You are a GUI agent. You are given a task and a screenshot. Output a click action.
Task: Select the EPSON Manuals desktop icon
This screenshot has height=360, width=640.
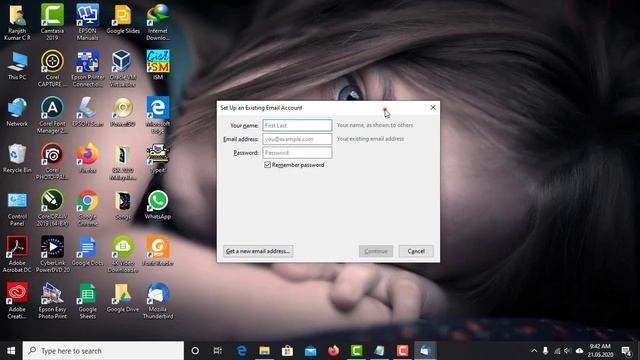(87, 22)
